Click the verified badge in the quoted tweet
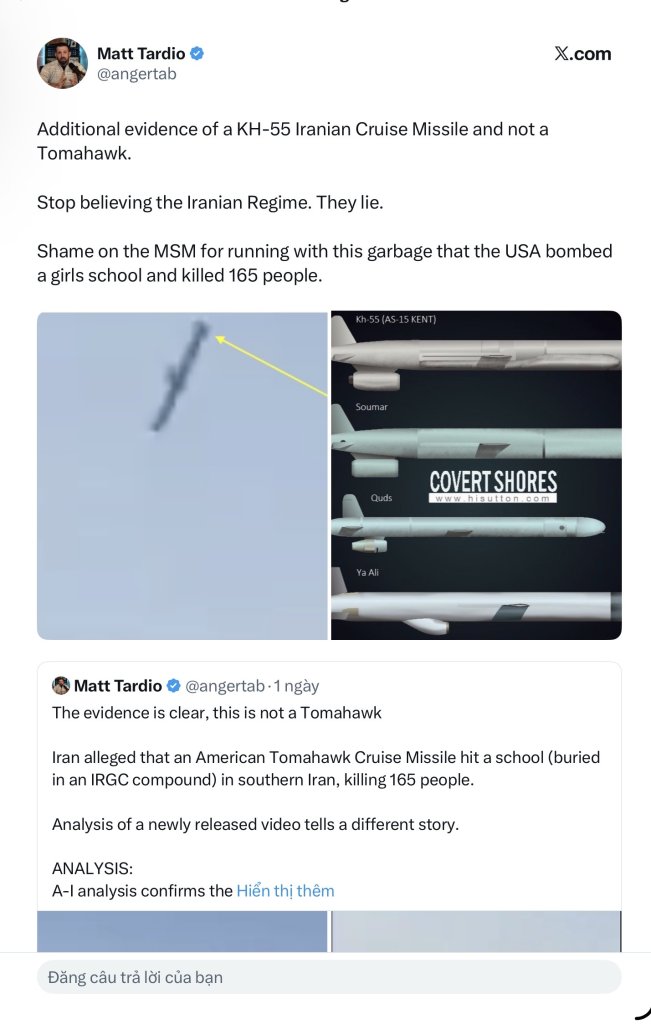The image size is (651, 1024). [x=173, y=686]
